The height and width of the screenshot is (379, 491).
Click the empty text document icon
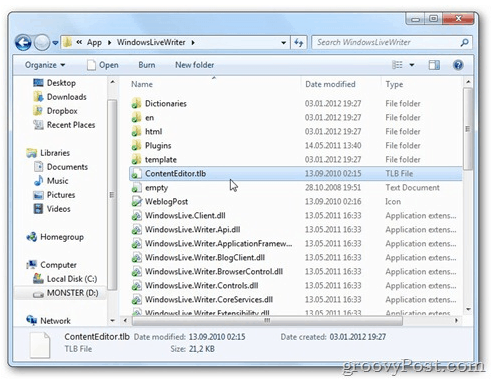[136, 188]
